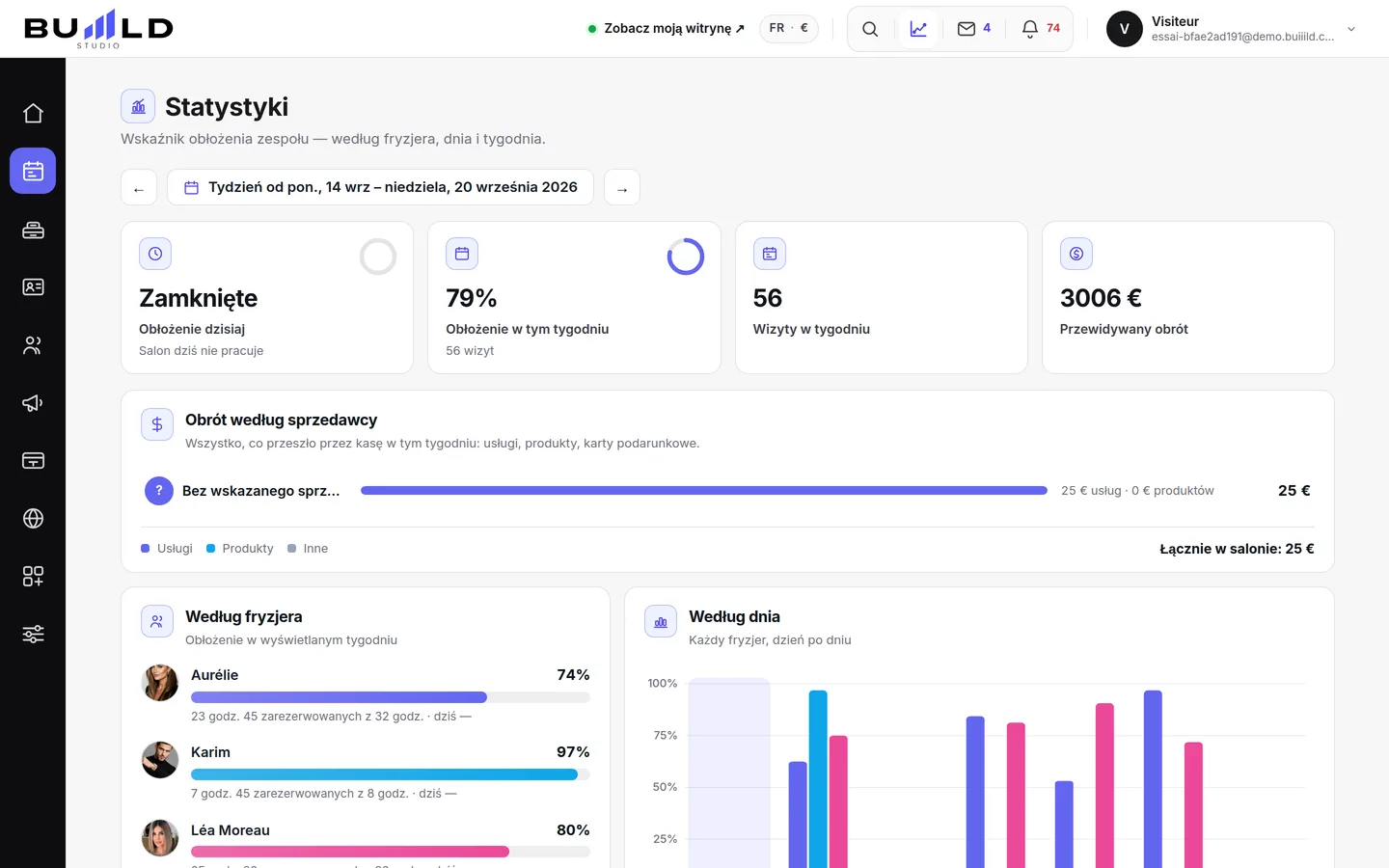Click the calendar icon on the 56 visits card
The width and height of the screenshot is (1389, 868).
(x=770, y=254)
